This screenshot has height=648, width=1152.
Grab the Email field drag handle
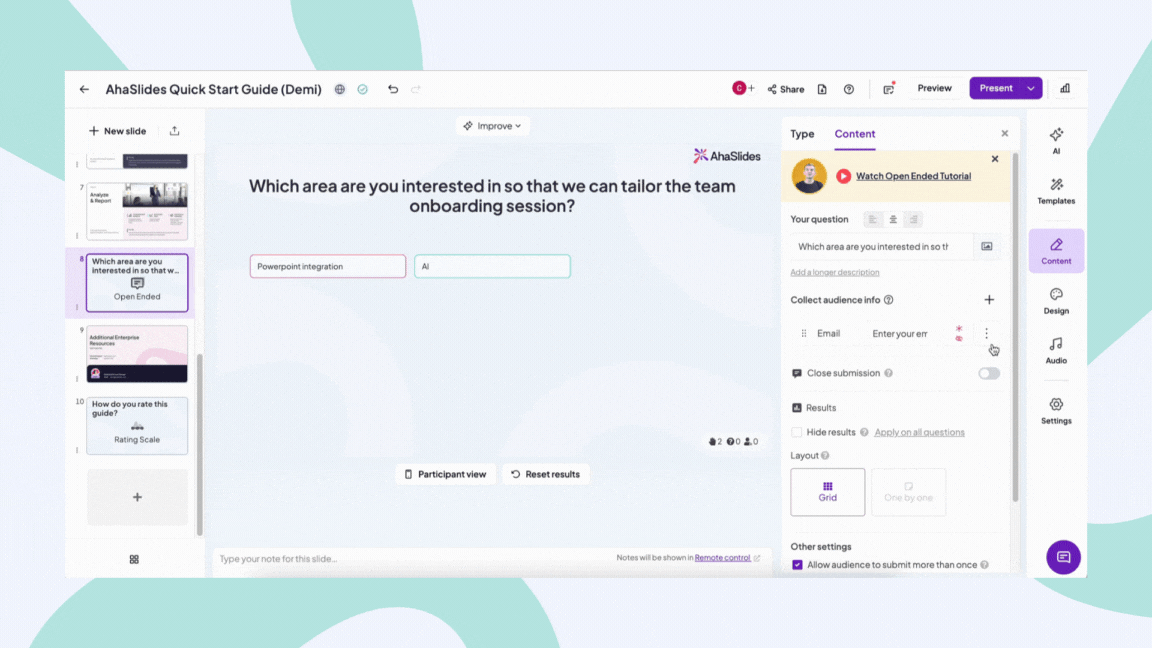point(804,334)
